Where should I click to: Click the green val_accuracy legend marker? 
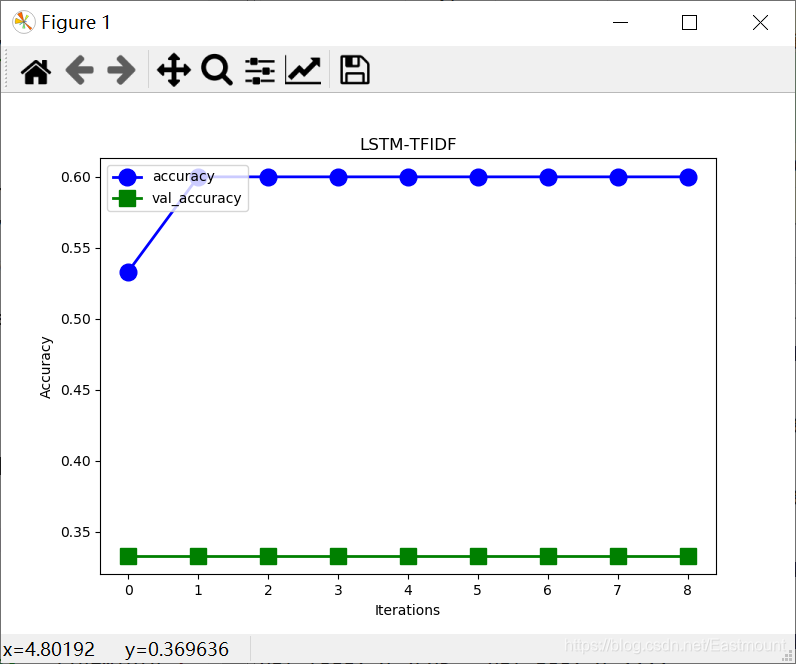click(x=127, y=198)
